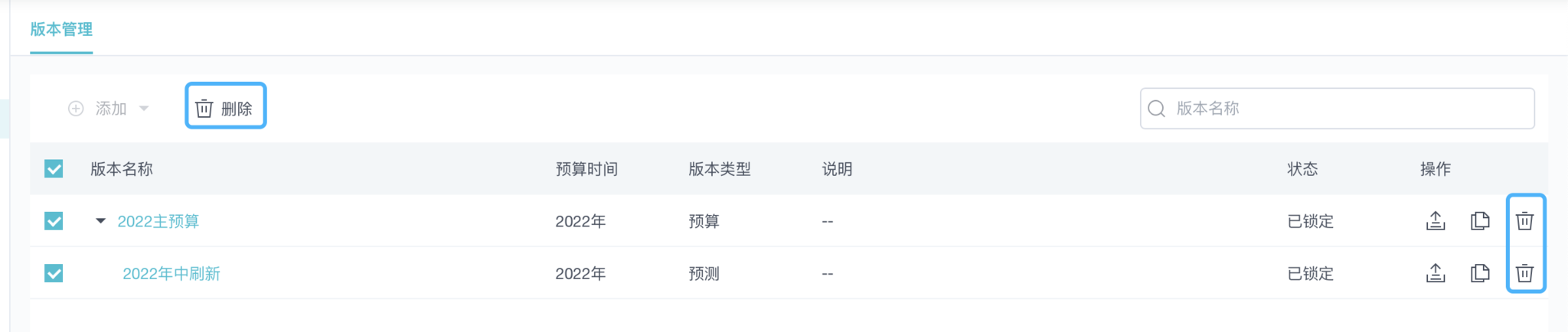Image resolution: width=1568 pixels, height=332 pixels.
Task: Click the search magnifier icon
Action: point(1157,109)
